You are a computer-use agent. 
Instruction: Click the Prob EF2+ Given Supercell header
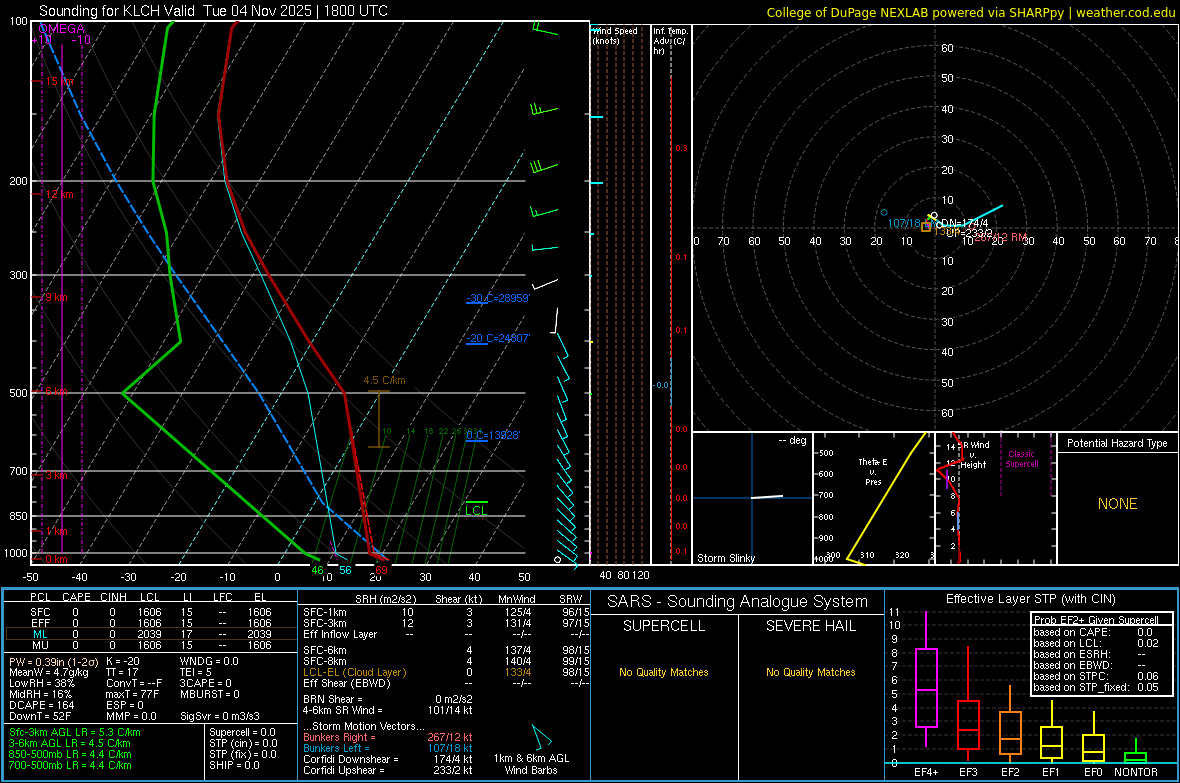(x=1096, y=620)
